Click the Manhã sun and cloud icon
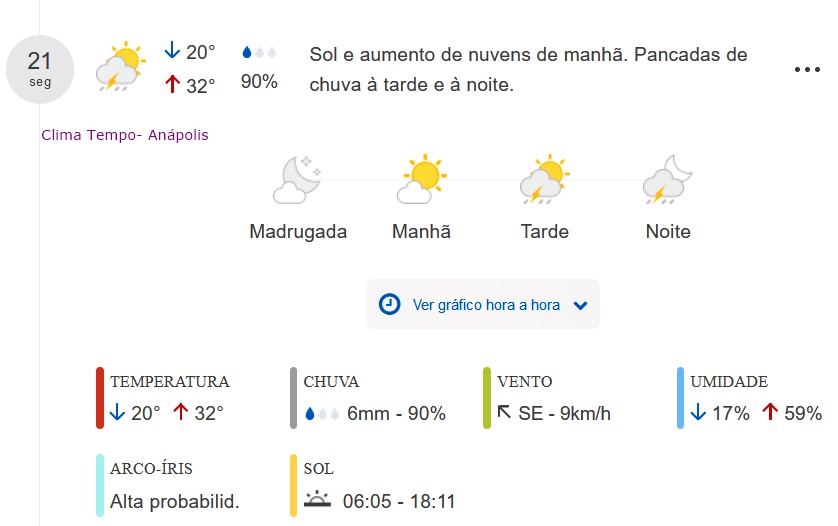 pyautogui.click(x=422, y=179)
